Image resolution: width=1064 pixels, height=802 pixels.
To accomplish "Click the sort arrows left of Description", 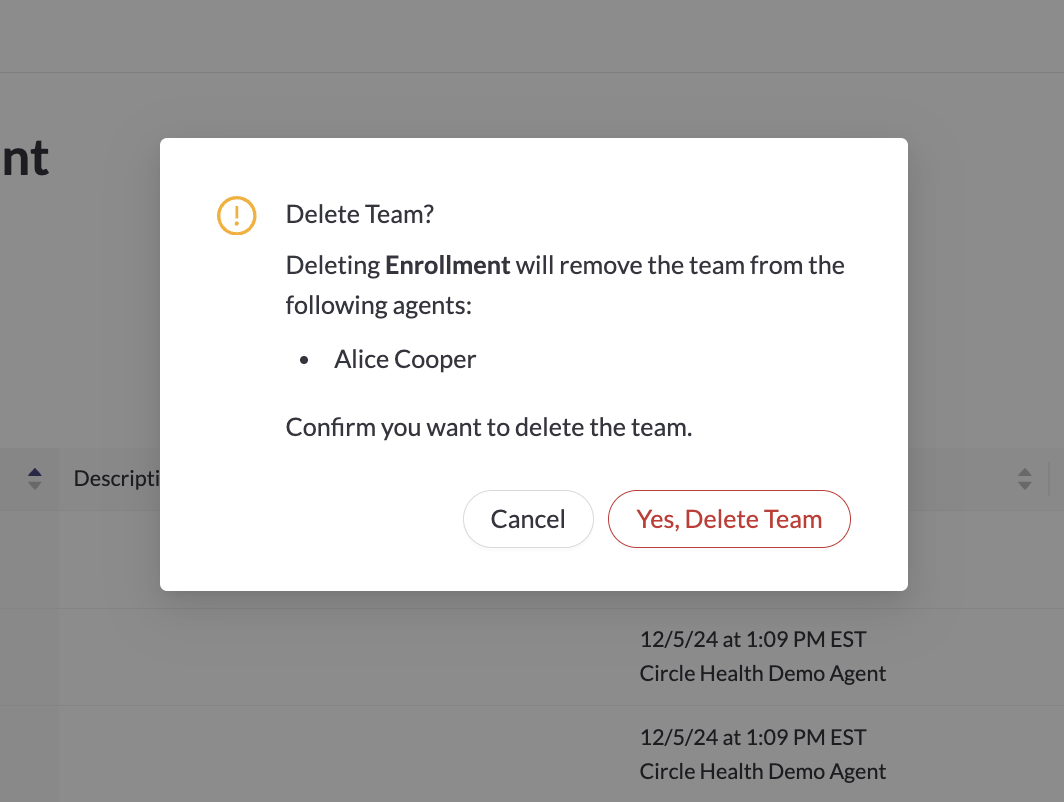I will coord(35,479).
